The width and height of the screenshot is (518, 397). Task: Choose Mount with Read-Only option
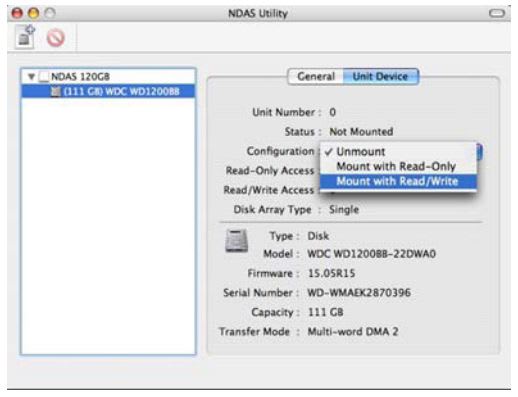click(x=398, y=166)
